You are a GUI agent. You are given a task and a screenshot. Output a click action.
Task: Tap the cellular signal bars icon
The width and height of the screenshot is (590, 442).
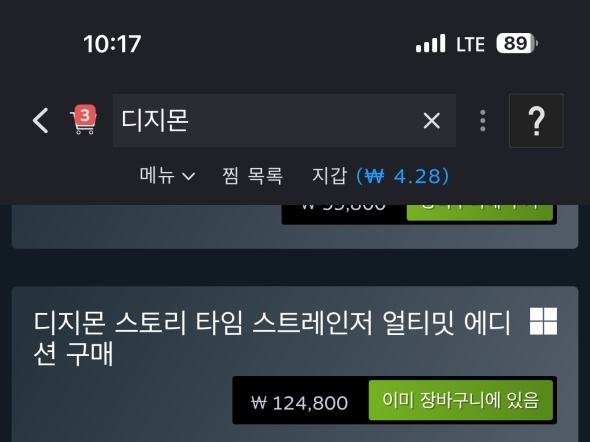point(430,43)
